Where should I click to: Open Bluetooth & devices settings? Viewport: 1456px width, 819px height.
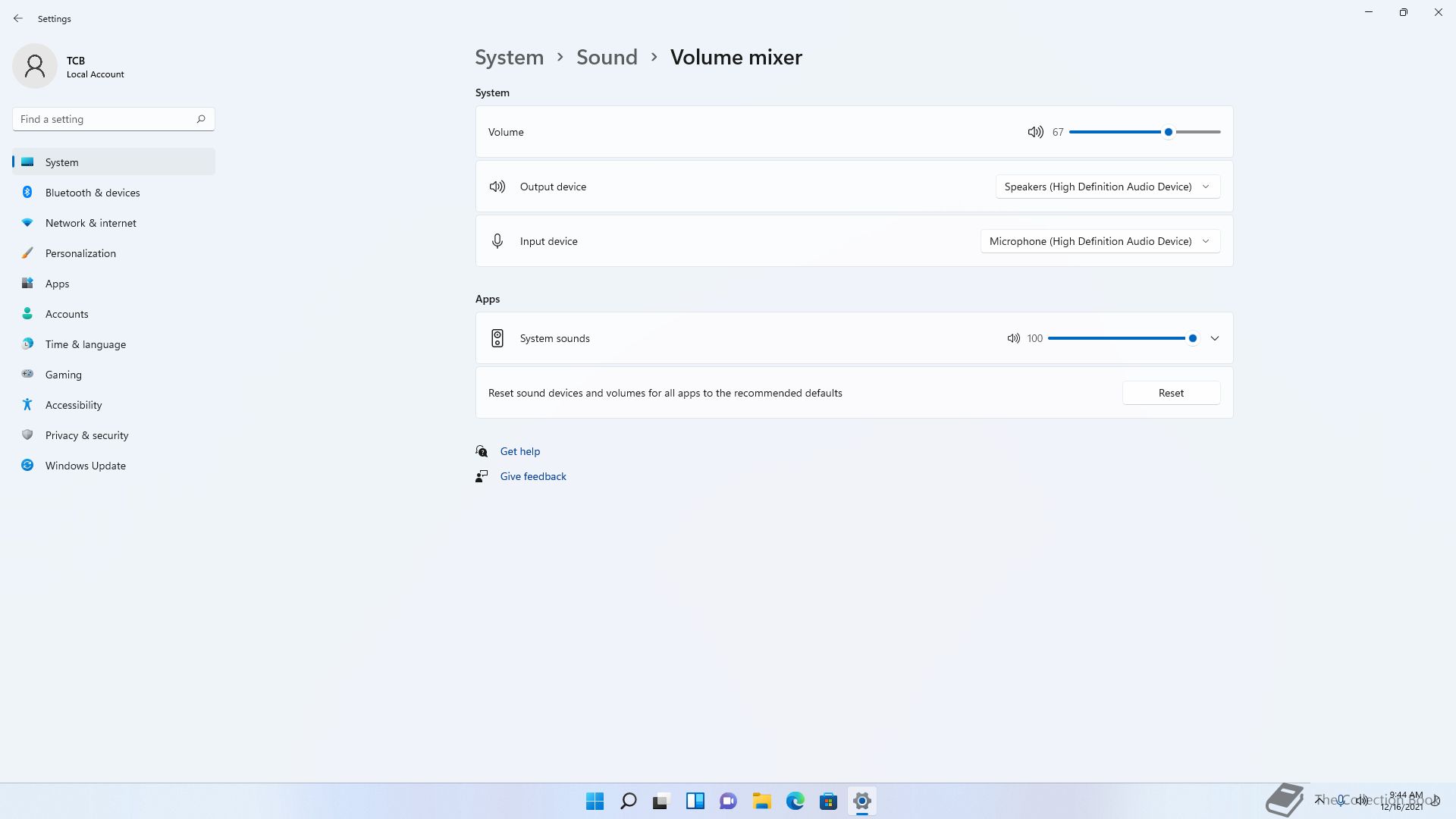(x=93, y=193)
